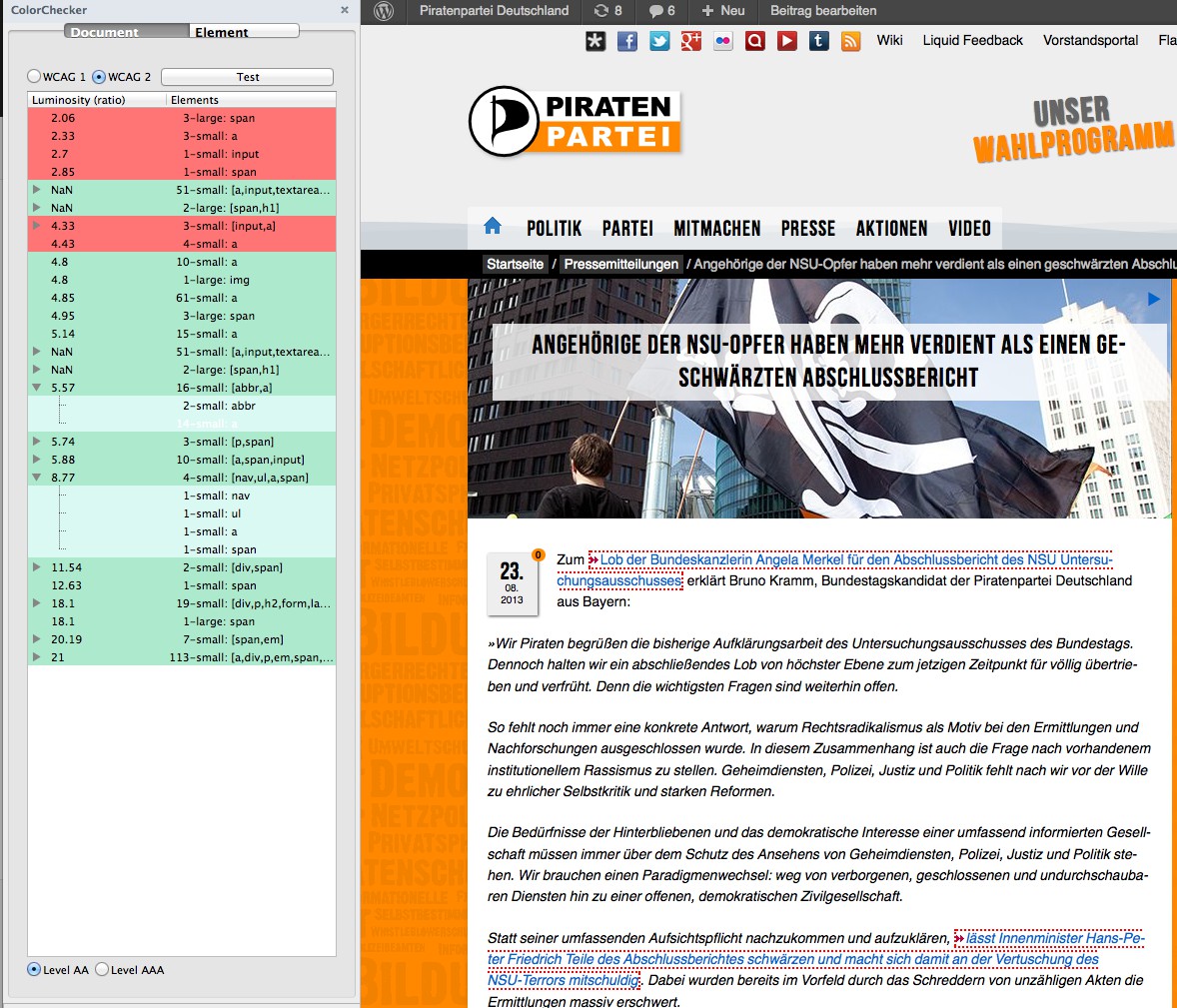Open the Flickr social icon

(723, 41)
